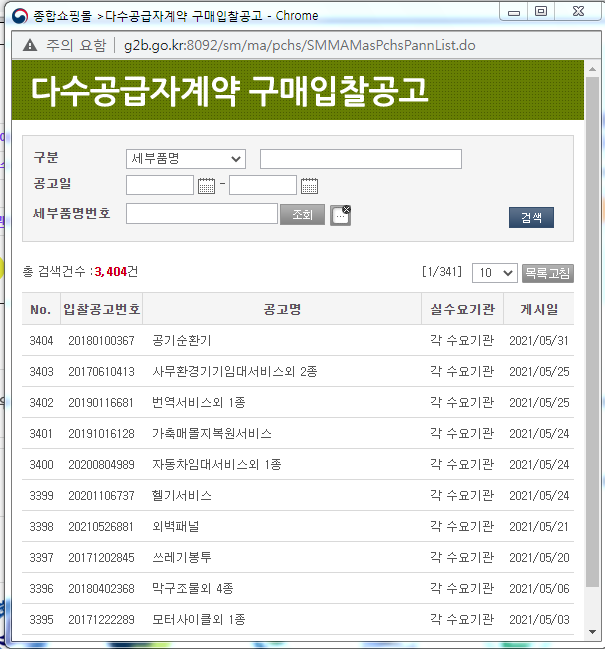Click the 게시일 column header
This screenshot has height=649, width=605.
(x=539, y=309)
